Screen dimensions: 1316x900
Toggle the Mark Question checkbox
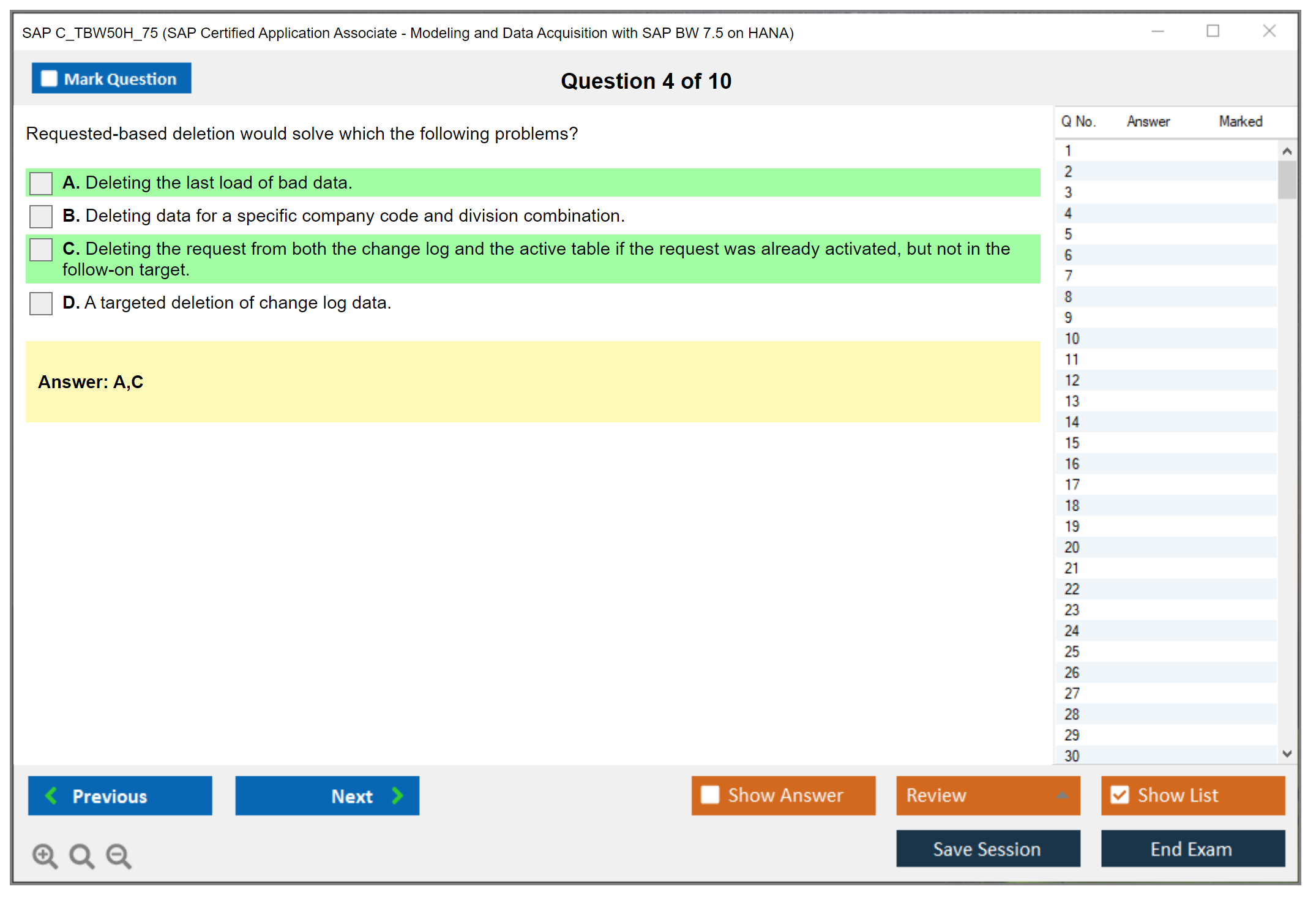tap(49, 79)
